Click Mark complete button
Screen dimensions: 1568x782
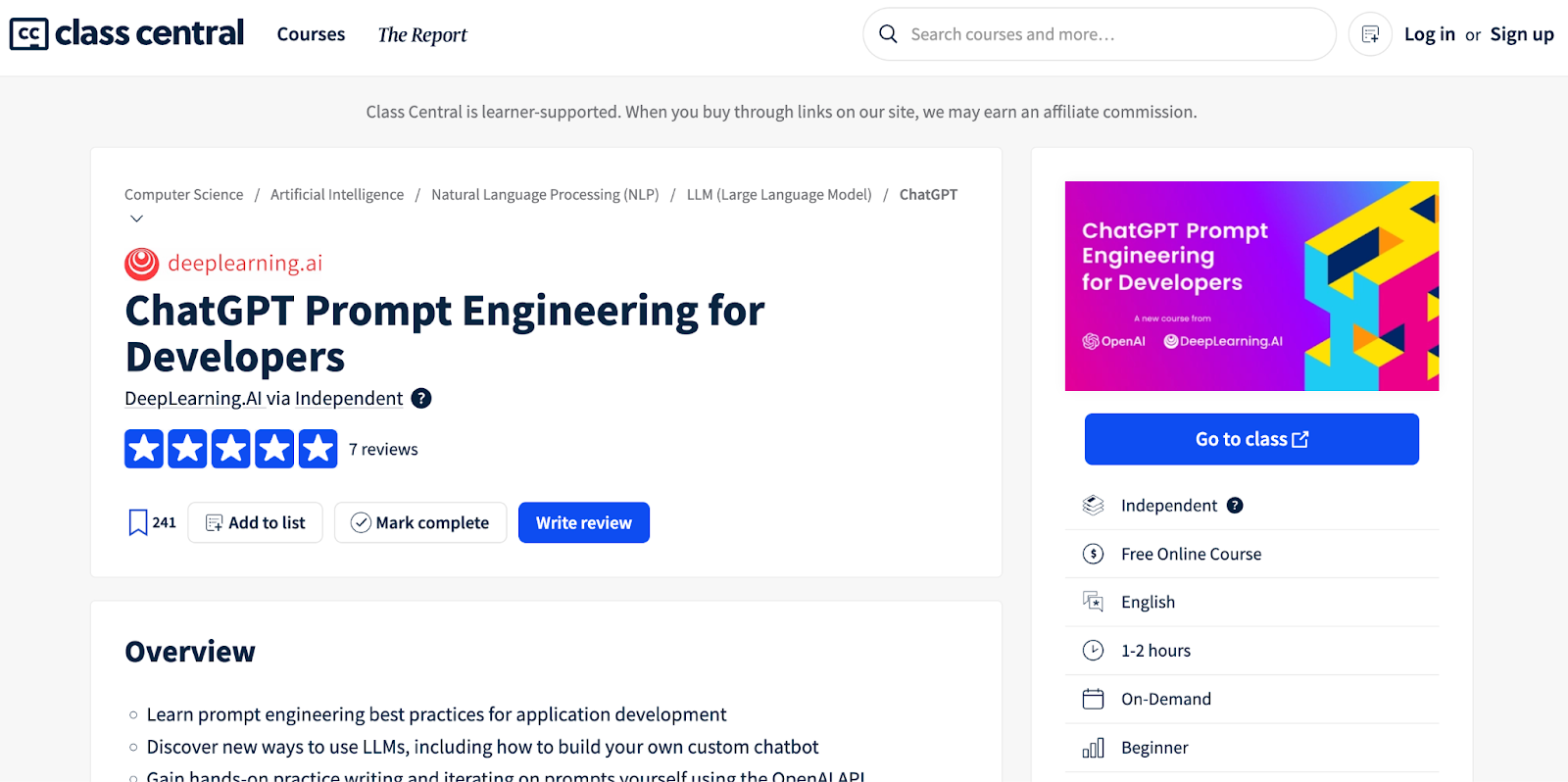click(x=420, y=522)
